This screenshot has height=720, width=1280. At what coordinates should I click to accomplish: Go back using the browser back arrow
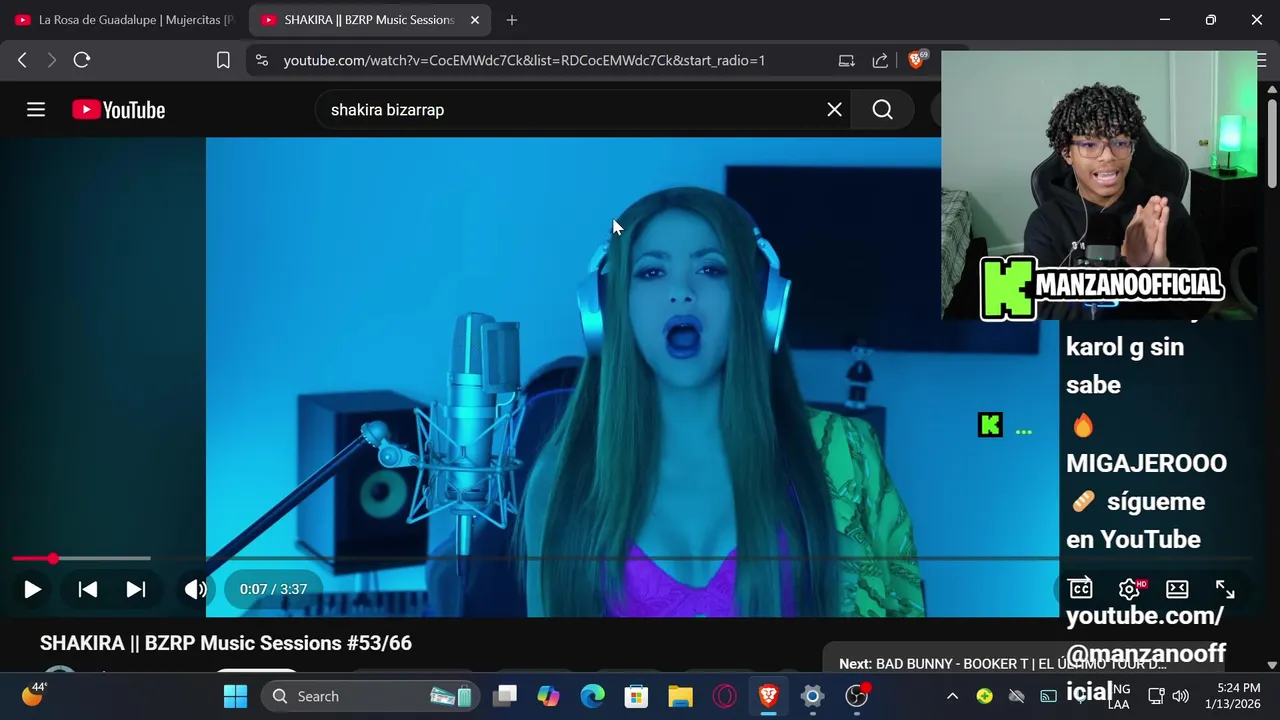point(22,60)
